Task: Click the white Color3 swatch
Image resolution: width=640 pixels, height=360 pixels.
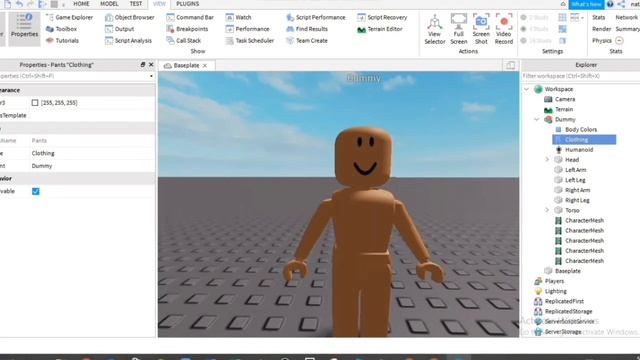Action: tap(35, 103)
